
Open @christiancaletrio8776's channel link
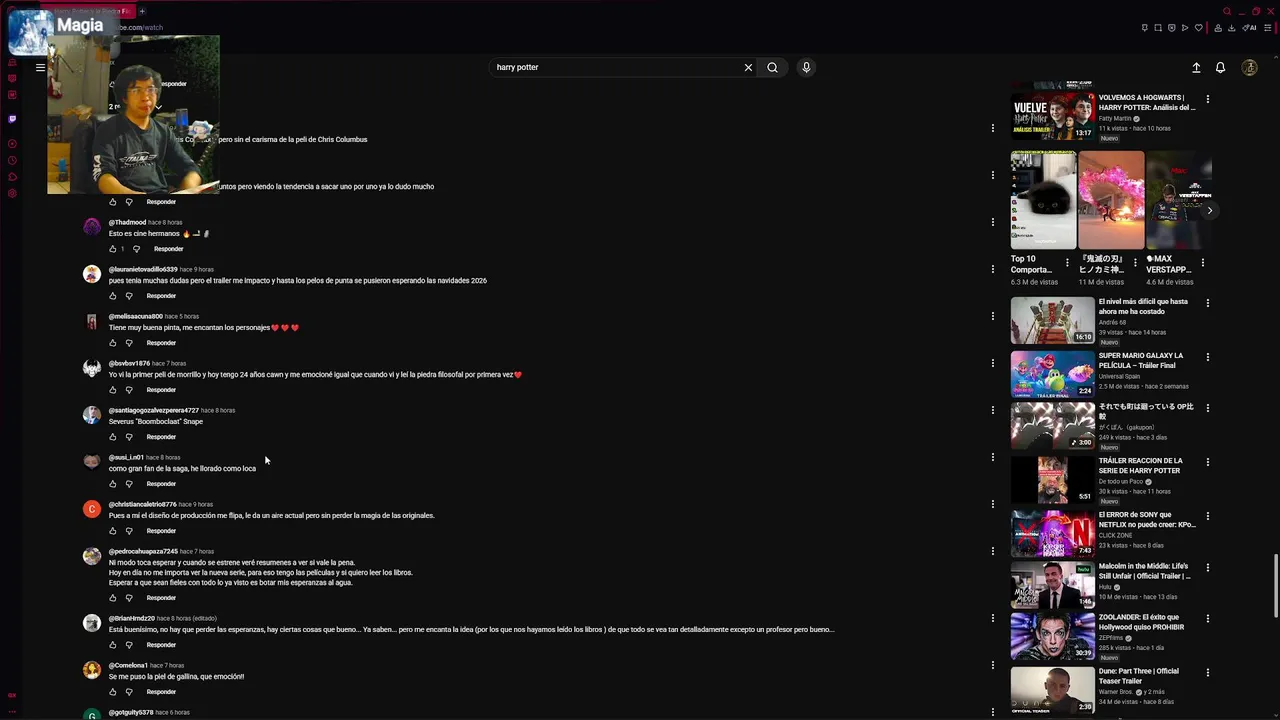[142, 504]
